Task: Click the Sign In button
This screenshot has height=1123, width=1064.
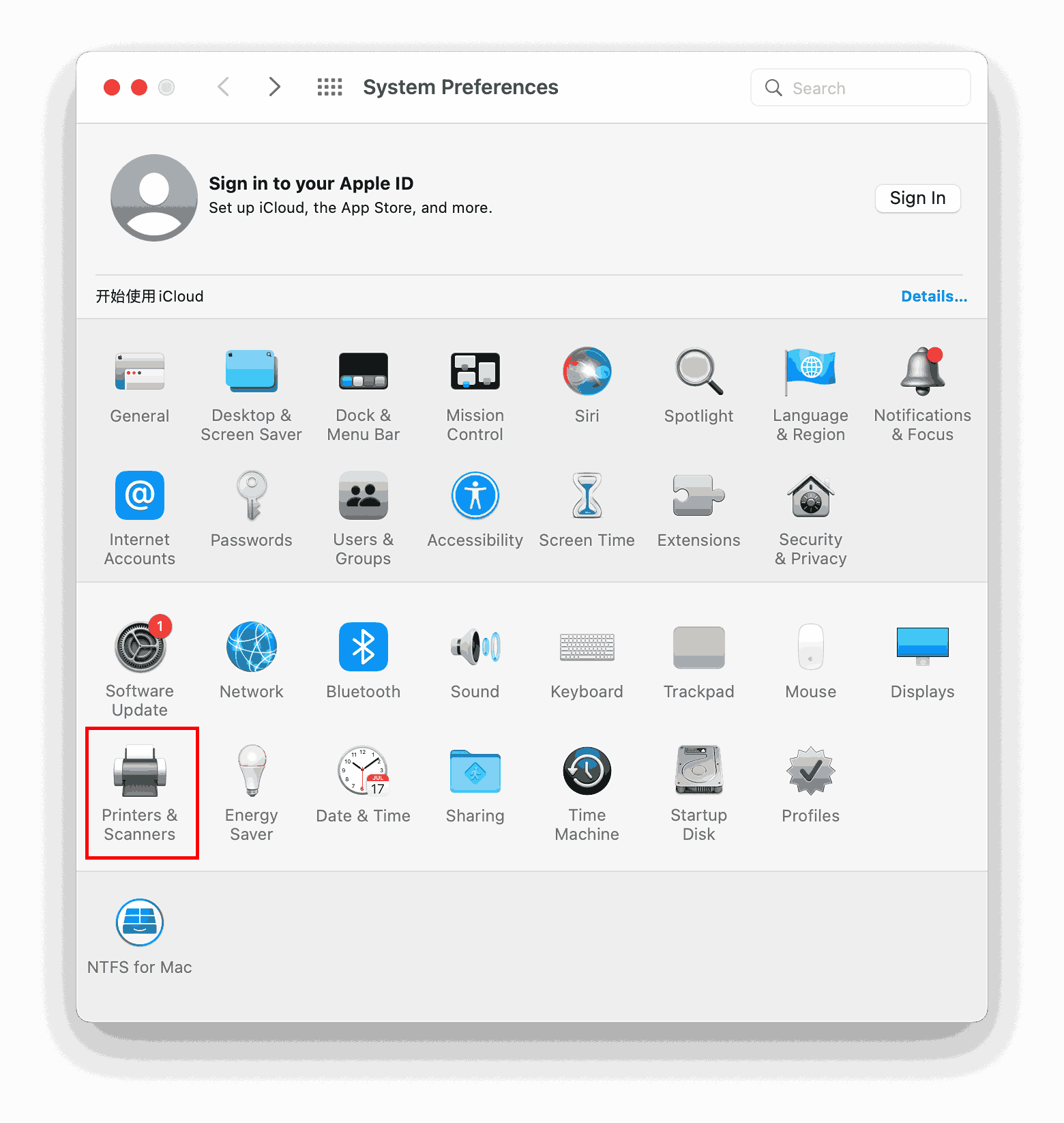Action: [918, 199]
